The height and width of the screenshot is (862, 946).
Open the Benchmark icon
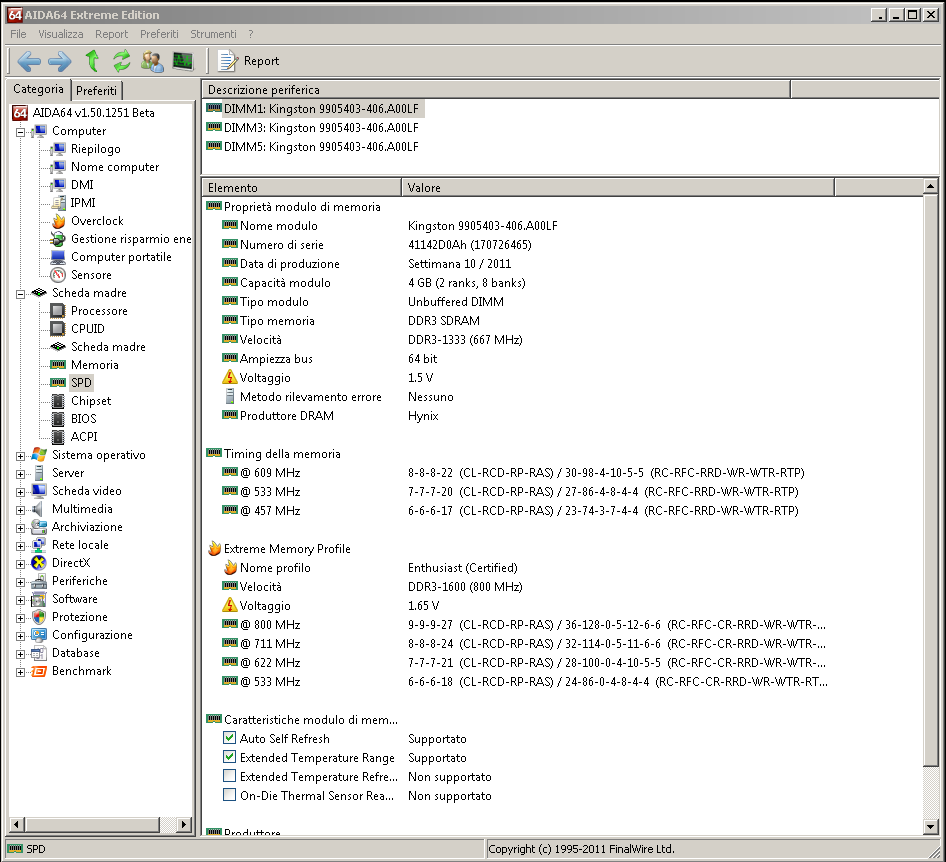tap(39, 671)
